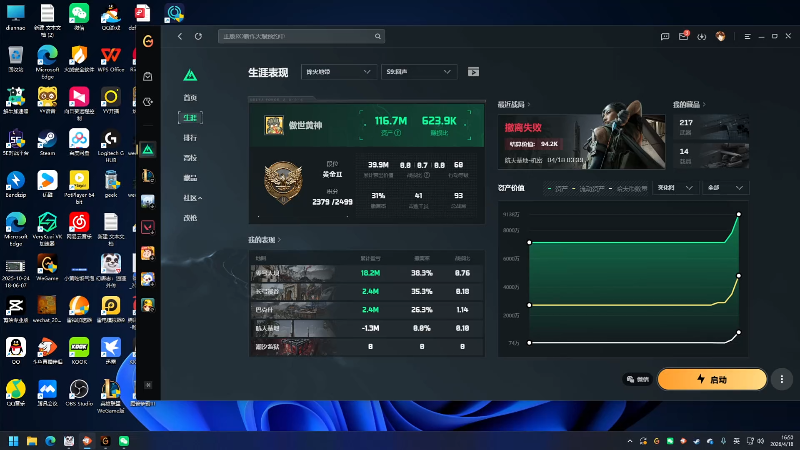
Task: Open more options beside the launch button
Action: pos(782,379)
